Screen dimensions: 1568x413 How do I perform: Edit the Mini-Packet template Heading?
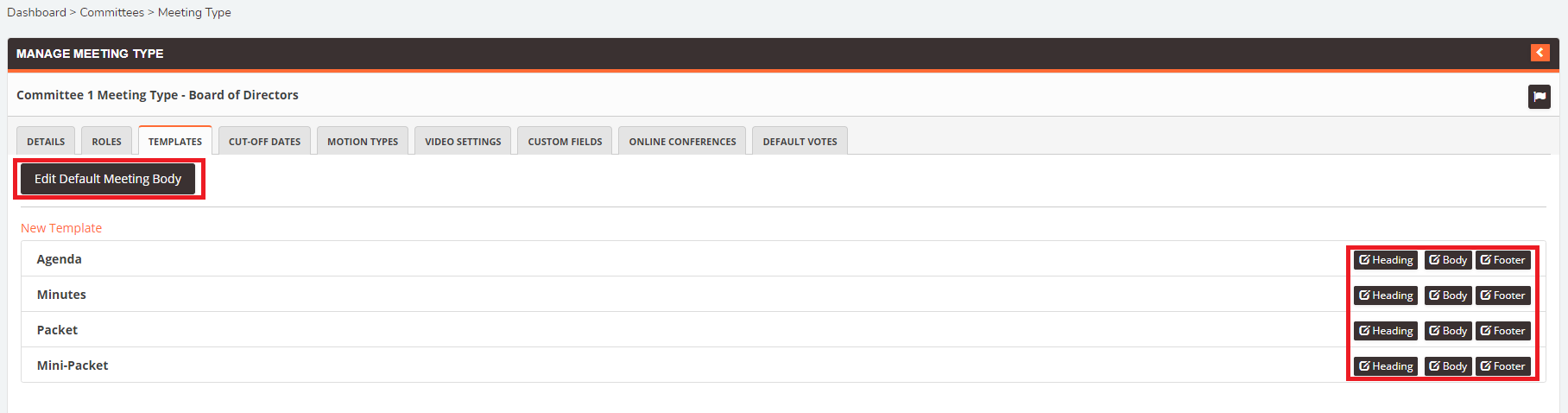1385,366
